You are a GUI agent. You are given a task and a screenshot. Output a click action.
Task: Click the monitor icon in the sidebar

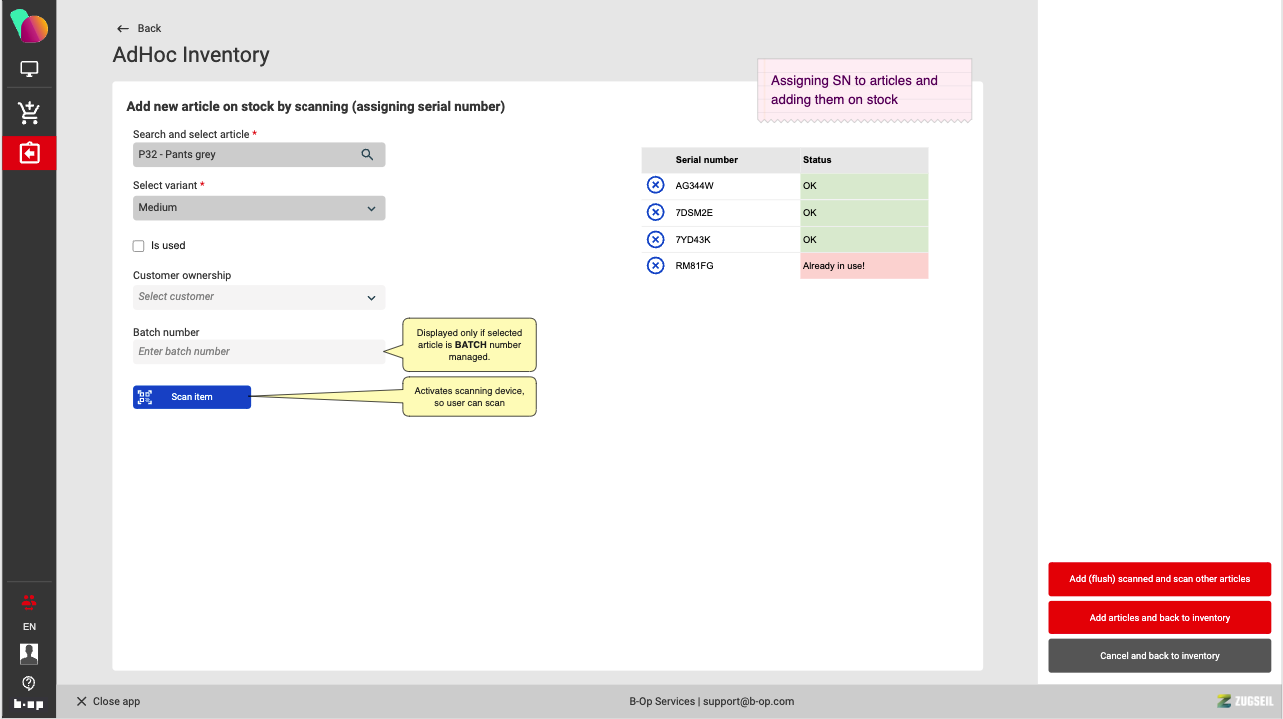pos(29,70)
